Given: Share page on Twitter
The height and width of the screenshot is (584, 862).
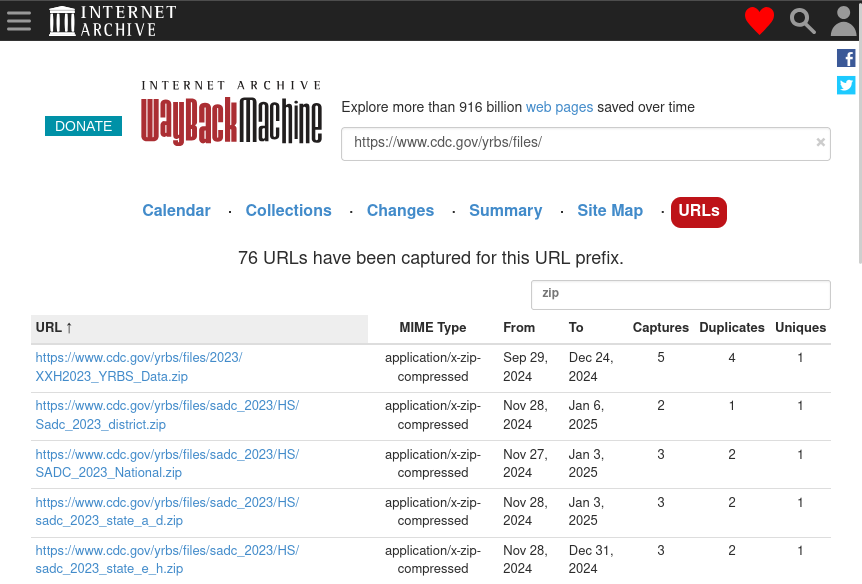Looking at the screenshot, I should [846, 85].
